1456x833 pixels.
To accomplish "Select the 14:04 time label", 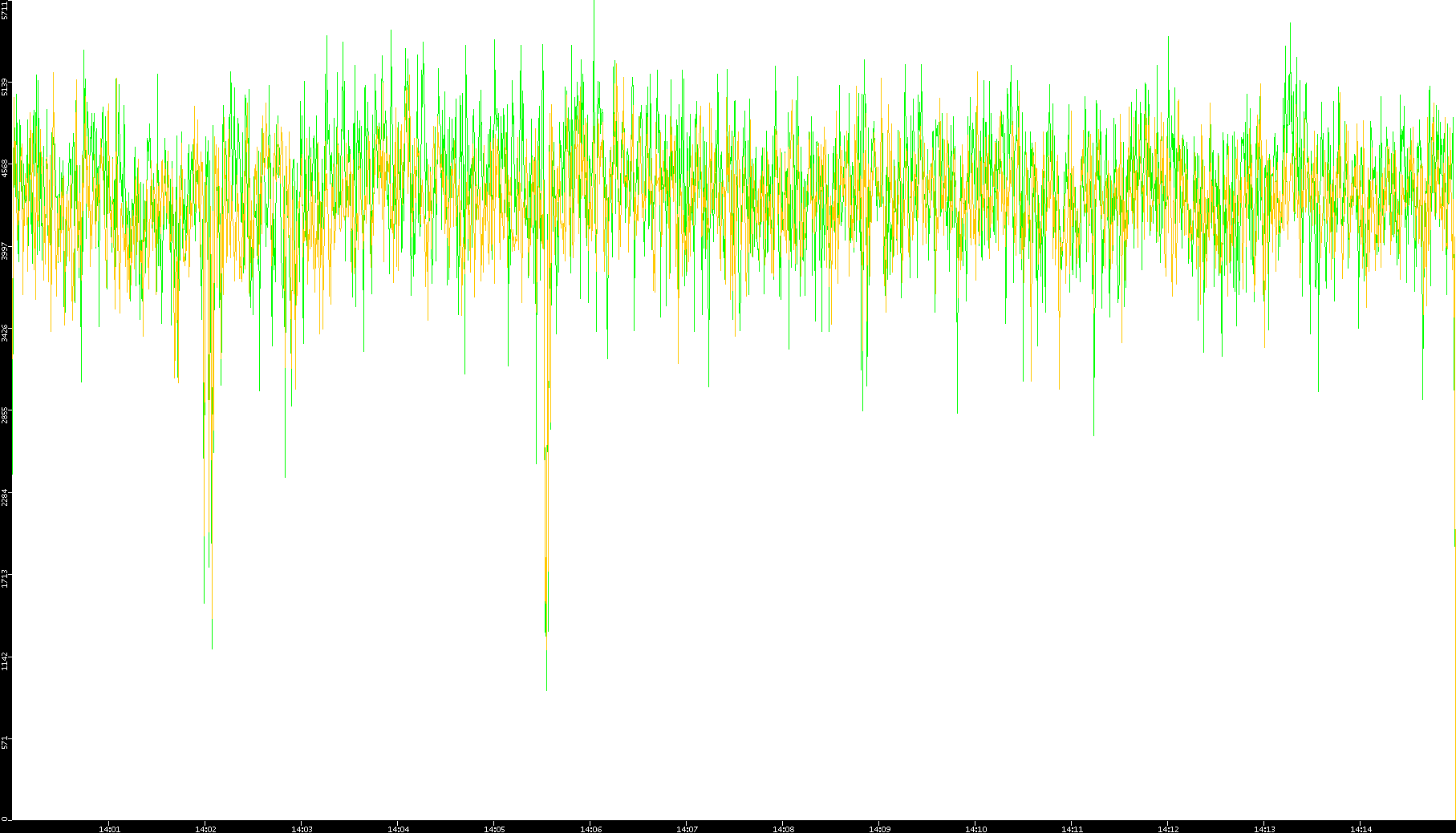I will [x=398, y=829].
